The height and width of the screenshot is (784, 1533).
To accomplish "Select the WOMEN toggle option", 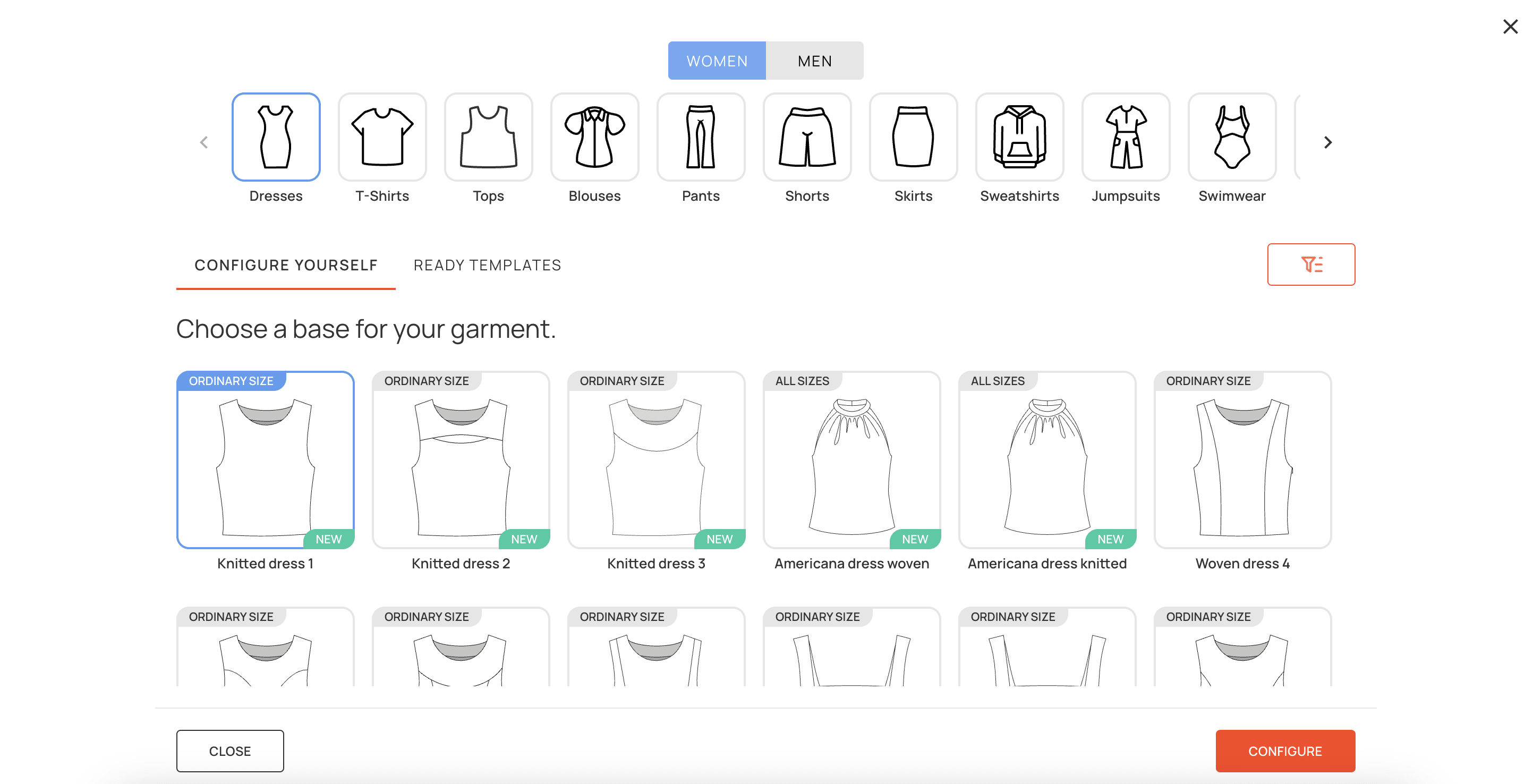I will [717, 61].
